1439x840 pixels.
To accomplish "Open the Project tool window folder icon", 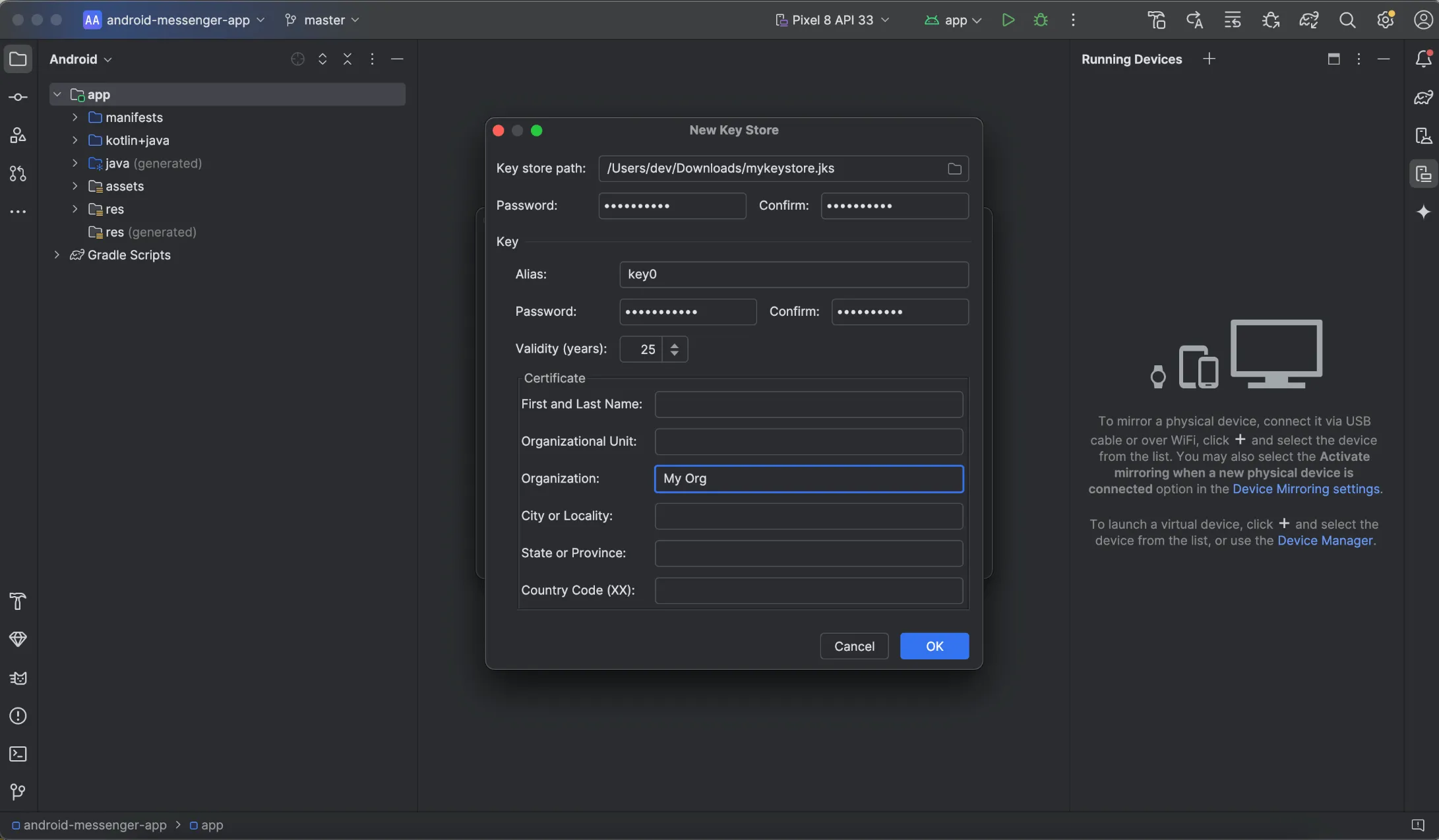I will [x=18, y=59].
